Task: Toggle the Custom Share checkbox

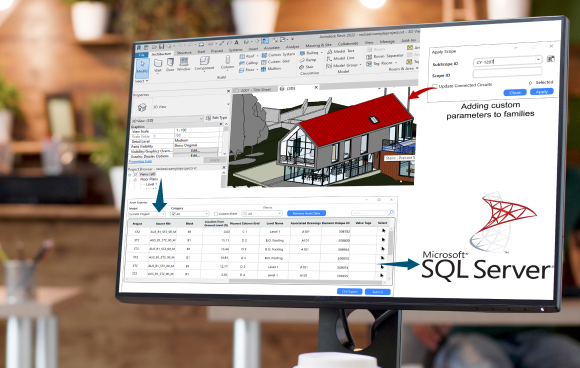Action: 216,214
